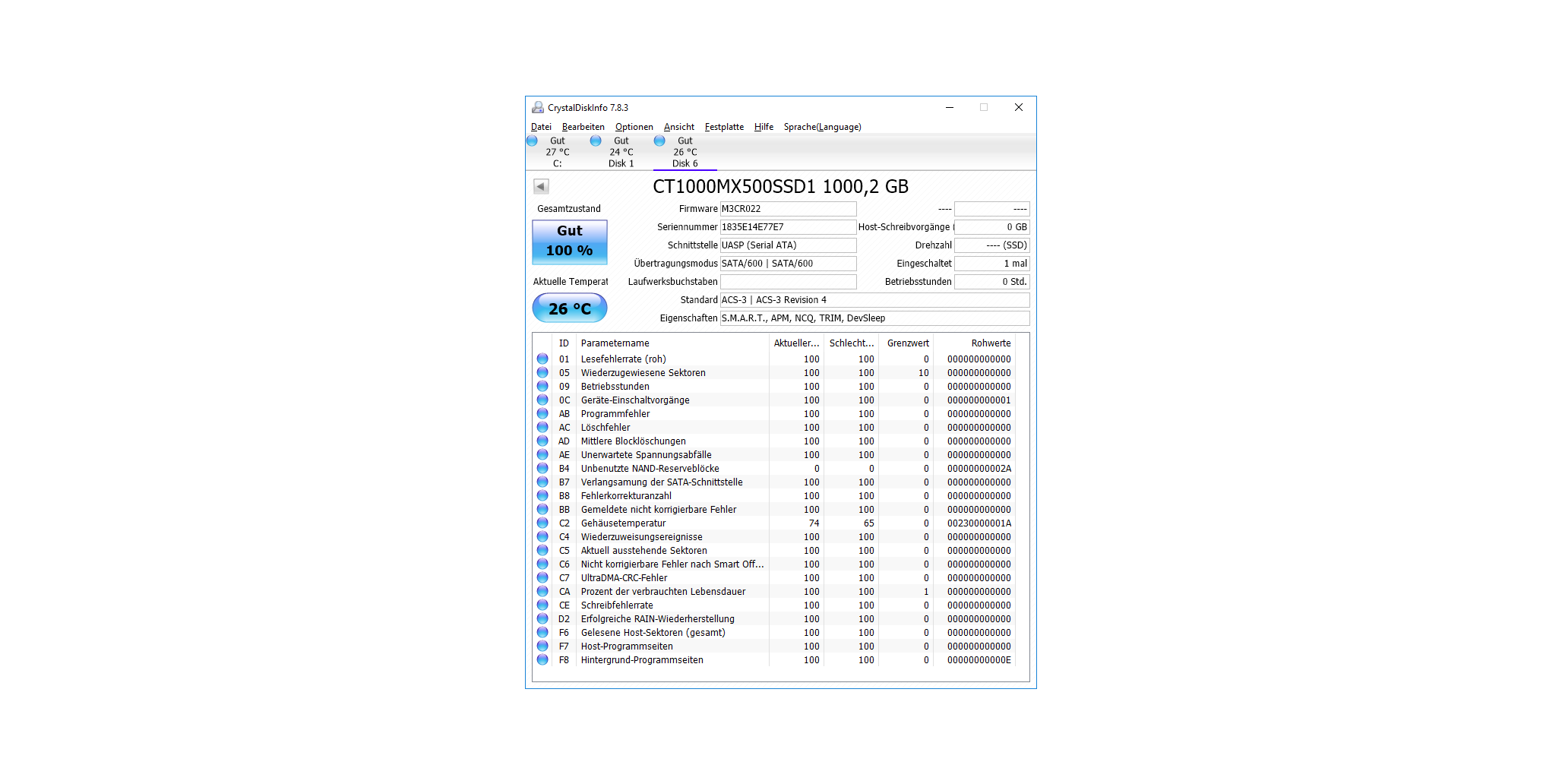1562x784 pixels.
Task: Click the Host-Schreibvorgänge value 0 GB
Action: 991,227
